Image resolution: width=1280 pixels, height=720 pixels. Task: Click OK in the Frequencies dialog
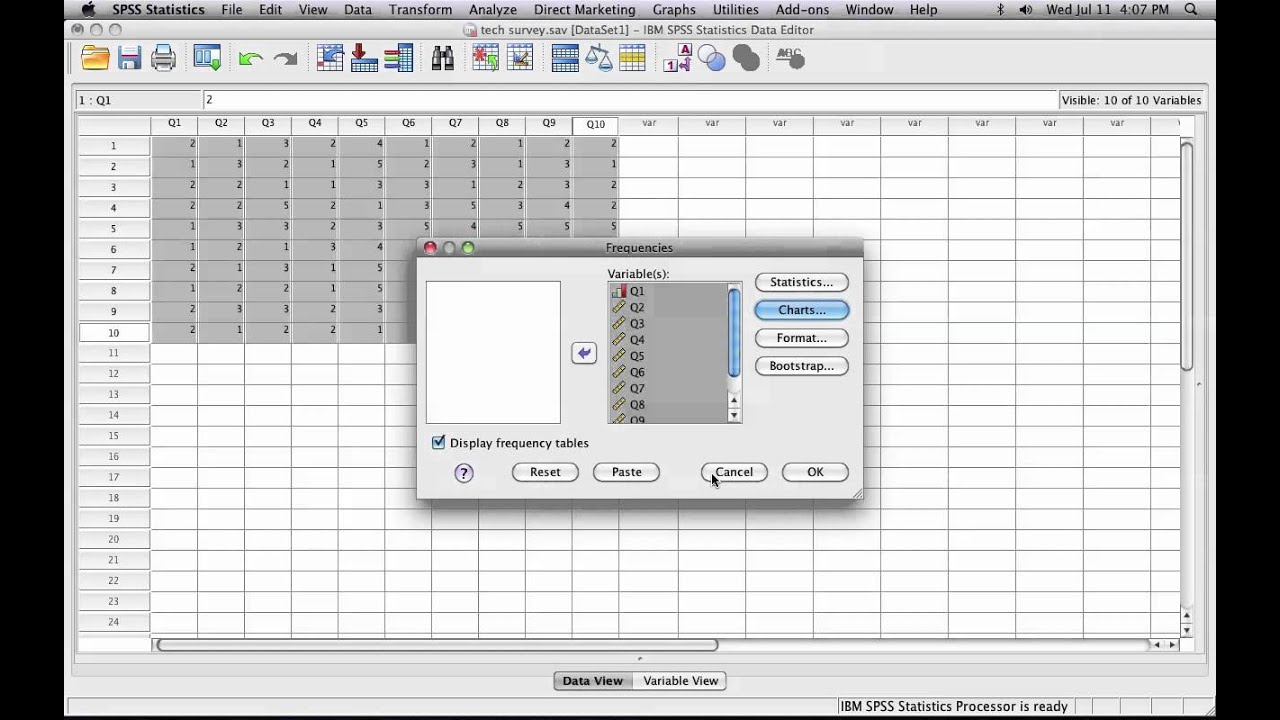(815, 472)
